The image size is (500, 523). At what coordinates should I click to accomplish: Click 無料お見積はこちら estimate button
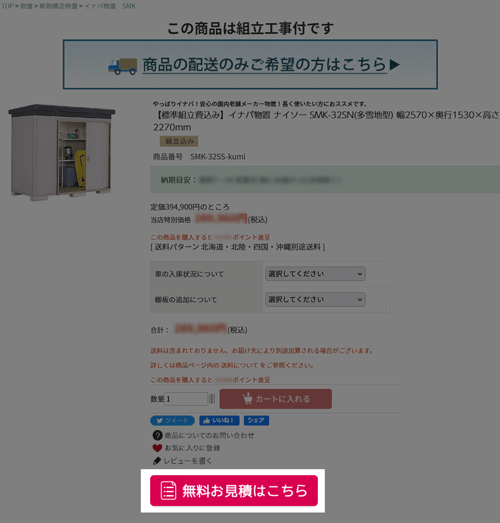pyautogui.click(x=234, y=491)
